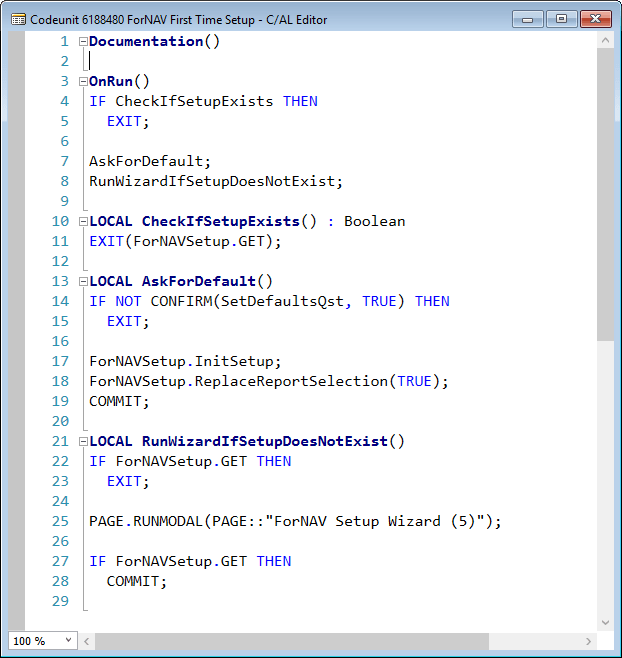Collapse the Documentation function section

(83, 41)
